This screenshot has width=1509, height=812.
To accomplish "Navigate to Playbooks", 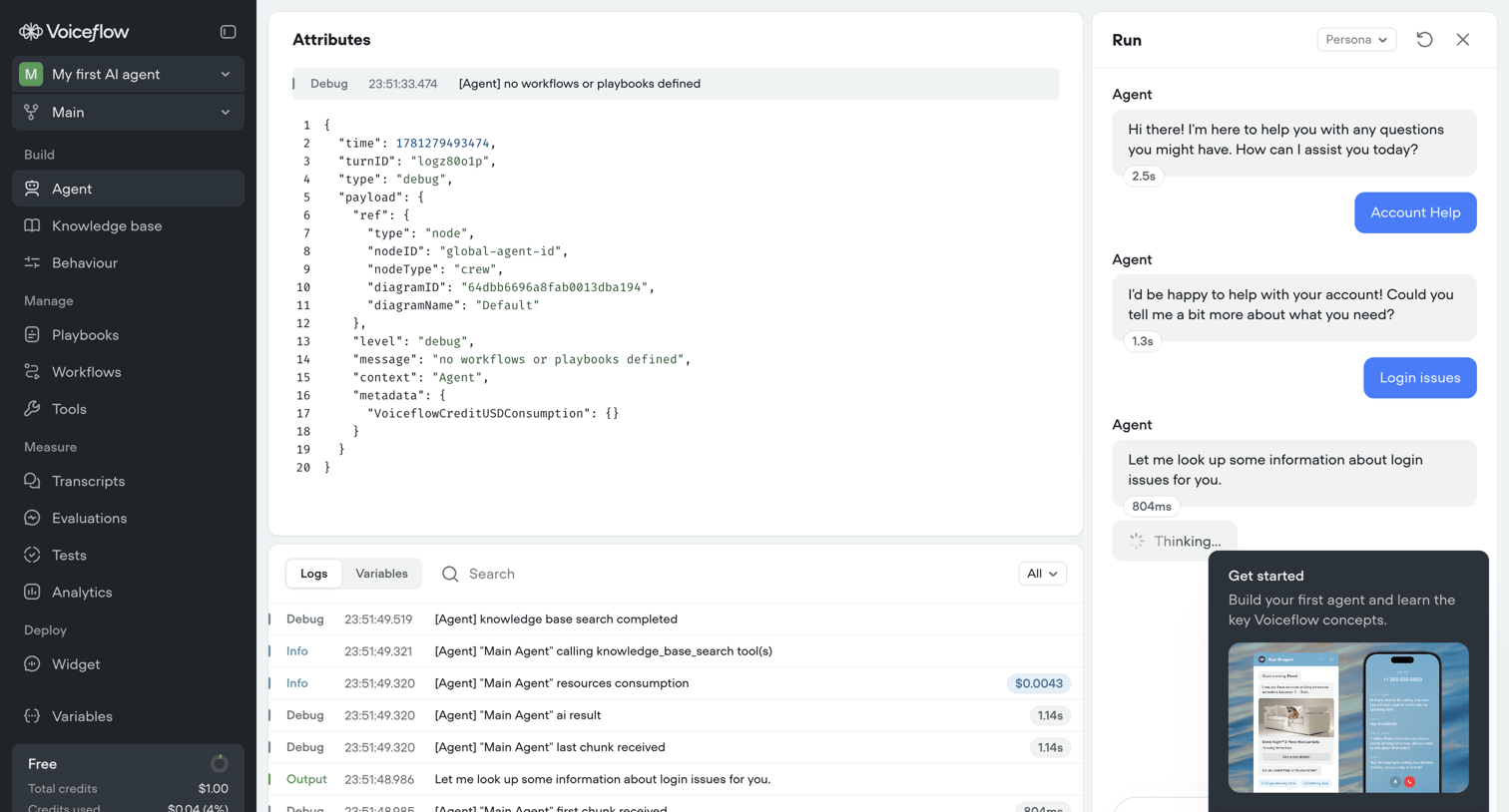I will click(85, 335).
